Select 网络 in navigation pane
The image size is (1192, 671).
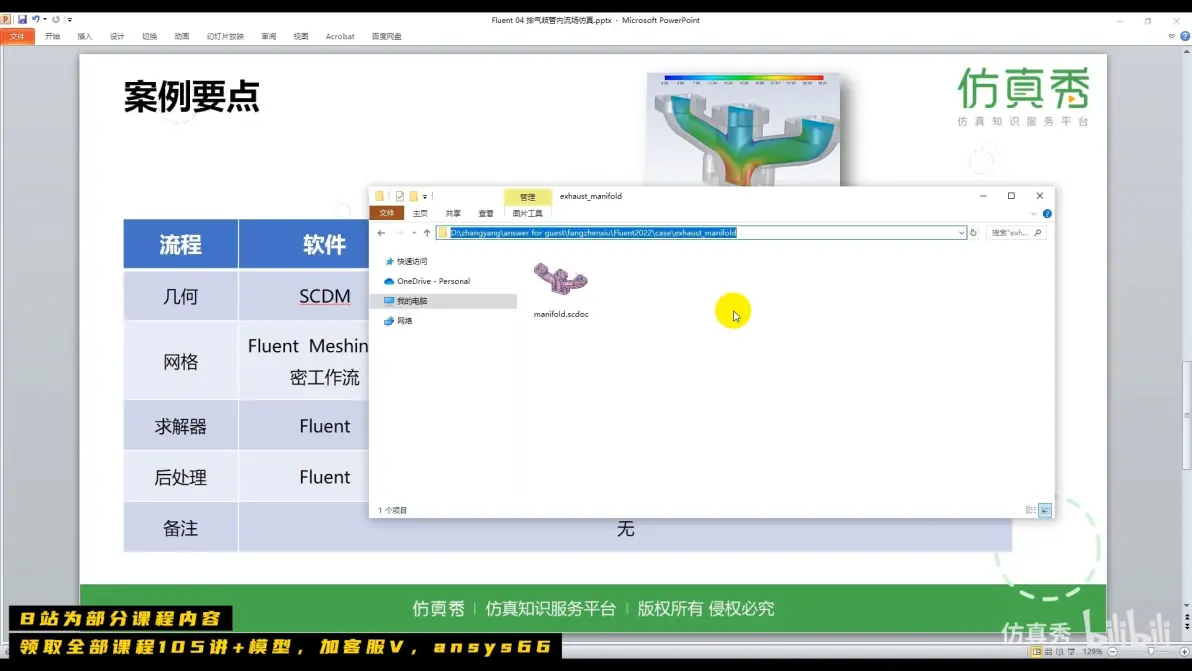point(398,321)
